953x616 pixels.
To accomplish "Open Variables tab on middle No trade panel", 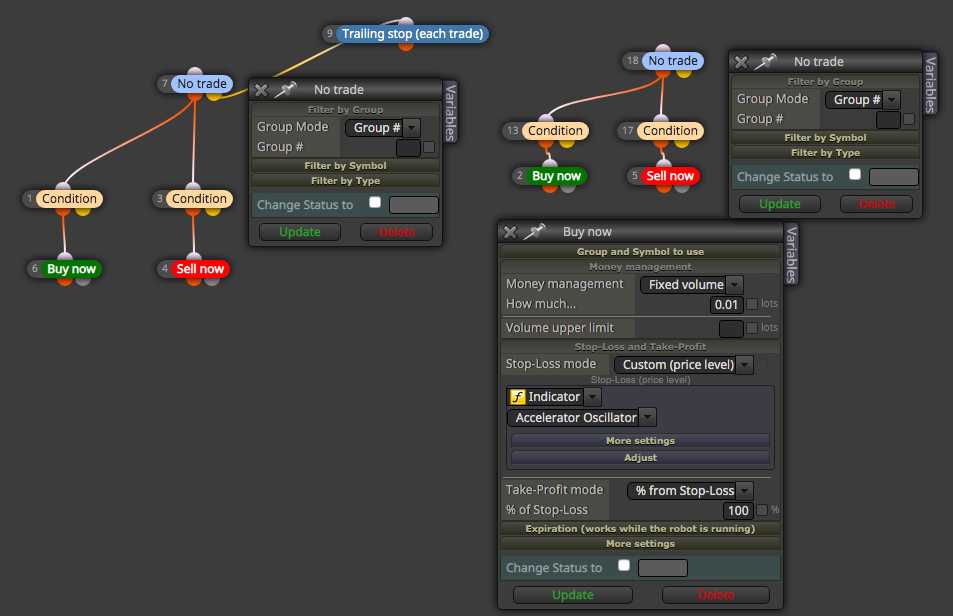I will (x=450, y=112).
